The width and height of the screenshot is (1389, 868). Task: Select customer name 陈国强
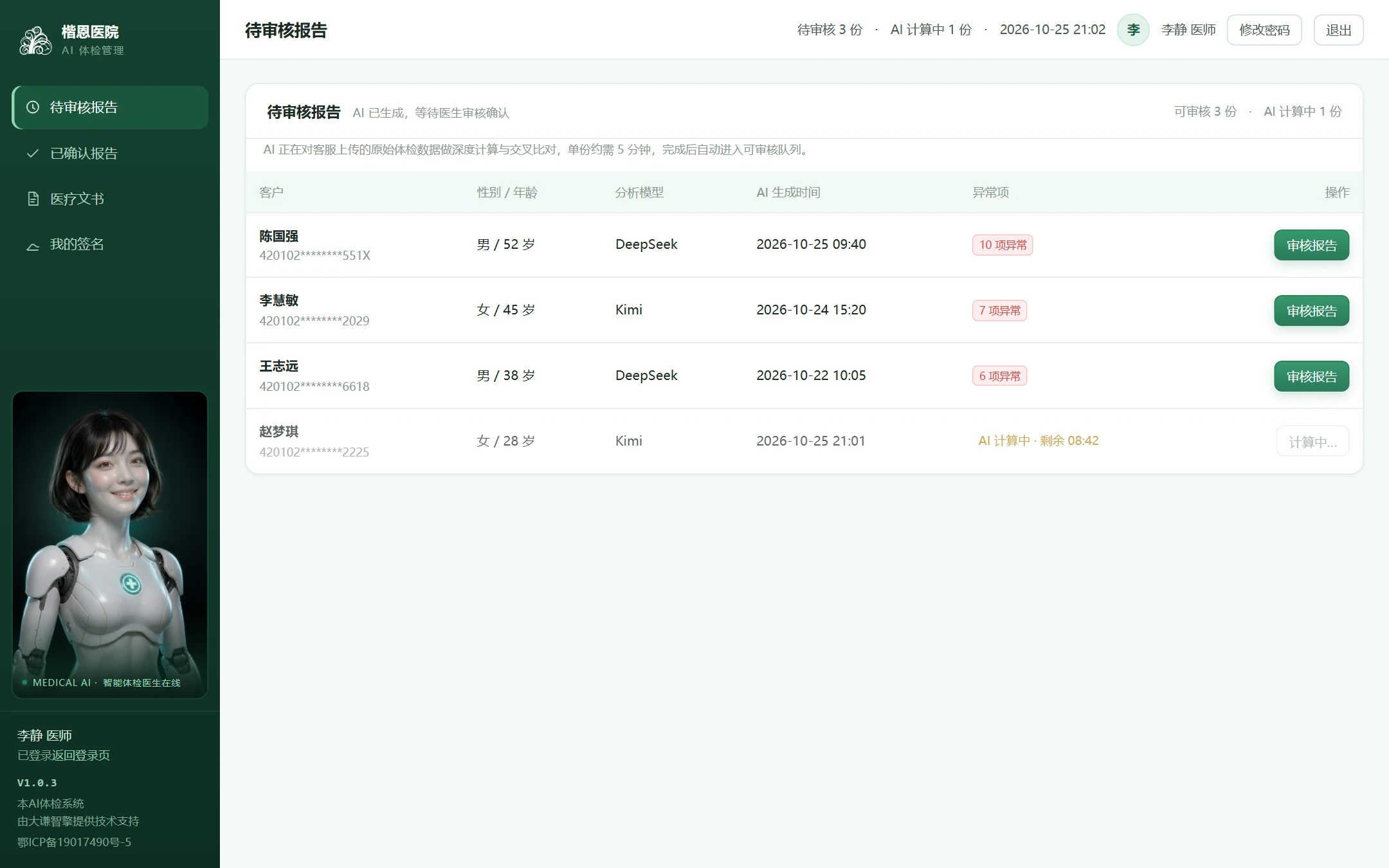tap(278, 236)
